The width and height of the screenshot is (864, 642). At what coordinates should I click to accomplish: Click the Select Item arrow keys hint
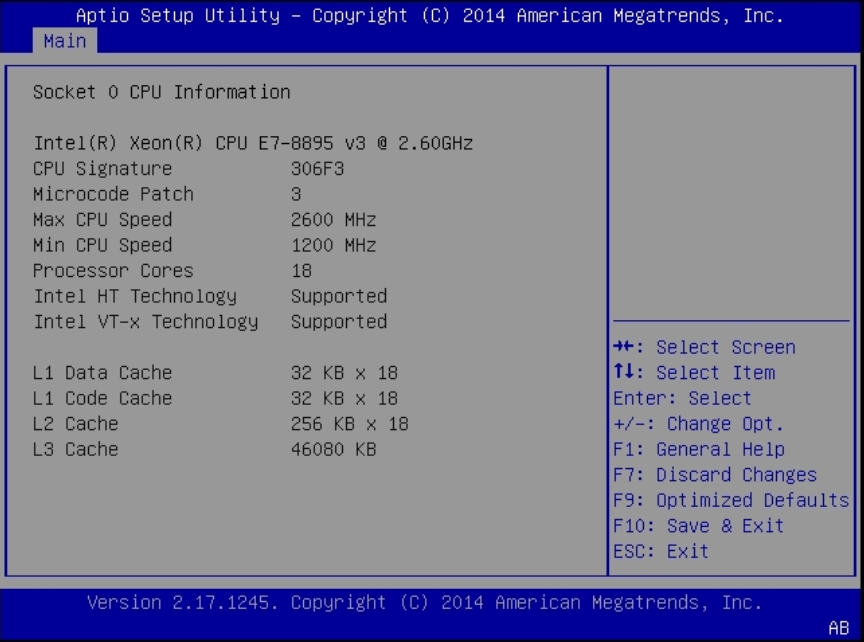(x=694, y=373)
